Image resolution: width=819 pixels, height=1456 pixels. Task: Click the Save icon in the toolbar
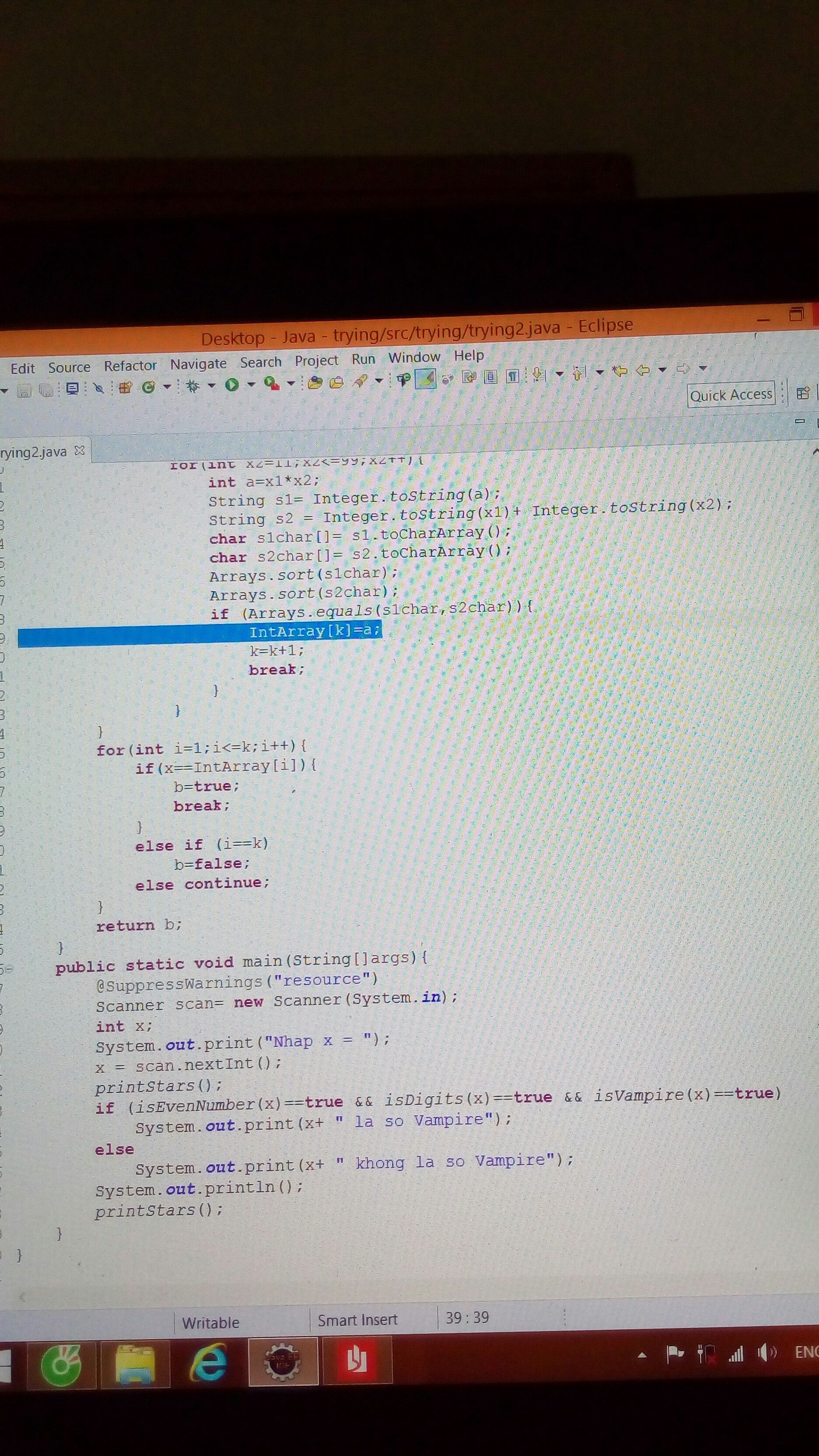click(x=24, y=391)
